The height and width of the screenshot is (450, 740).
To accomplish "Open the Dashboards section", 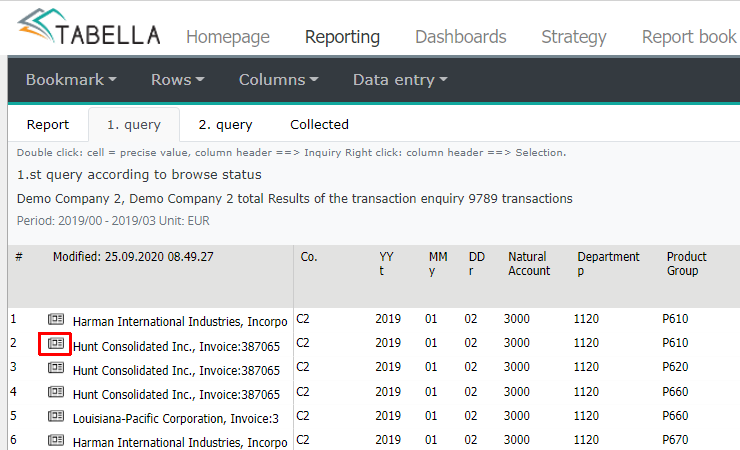I will (x=461, y=37).
